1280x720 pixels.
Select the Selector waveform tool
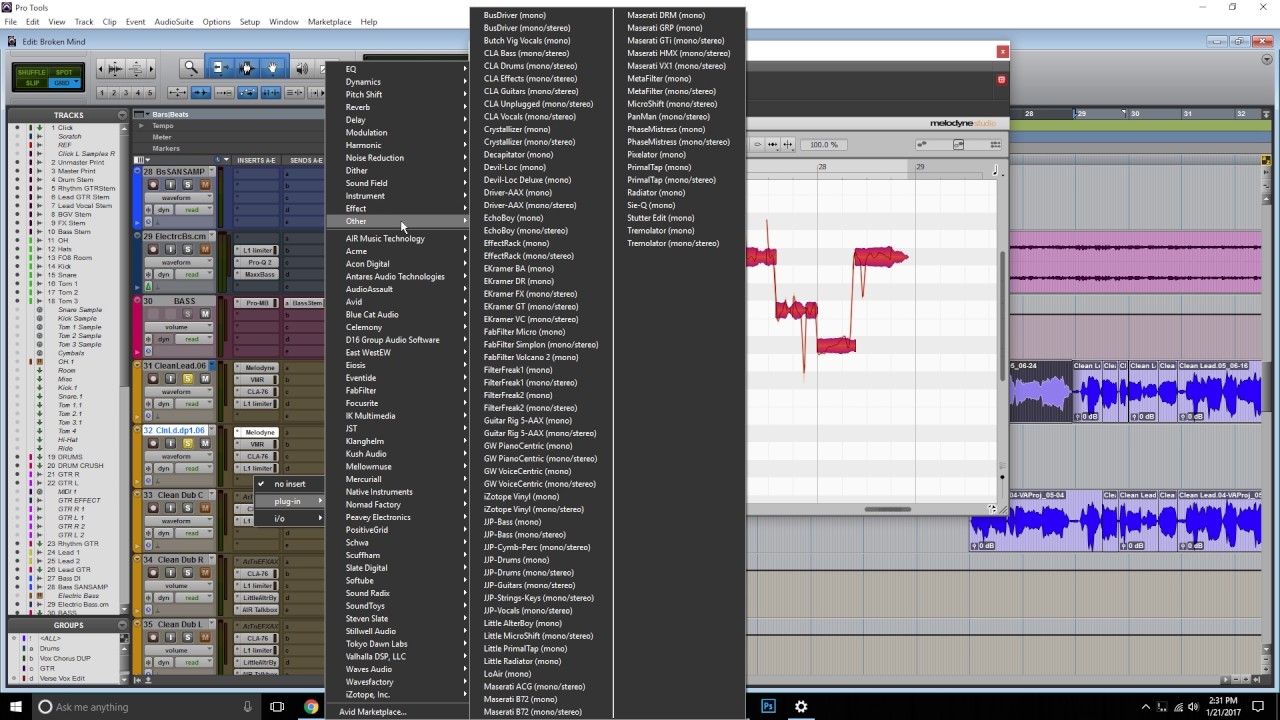(x=246, y=68)
